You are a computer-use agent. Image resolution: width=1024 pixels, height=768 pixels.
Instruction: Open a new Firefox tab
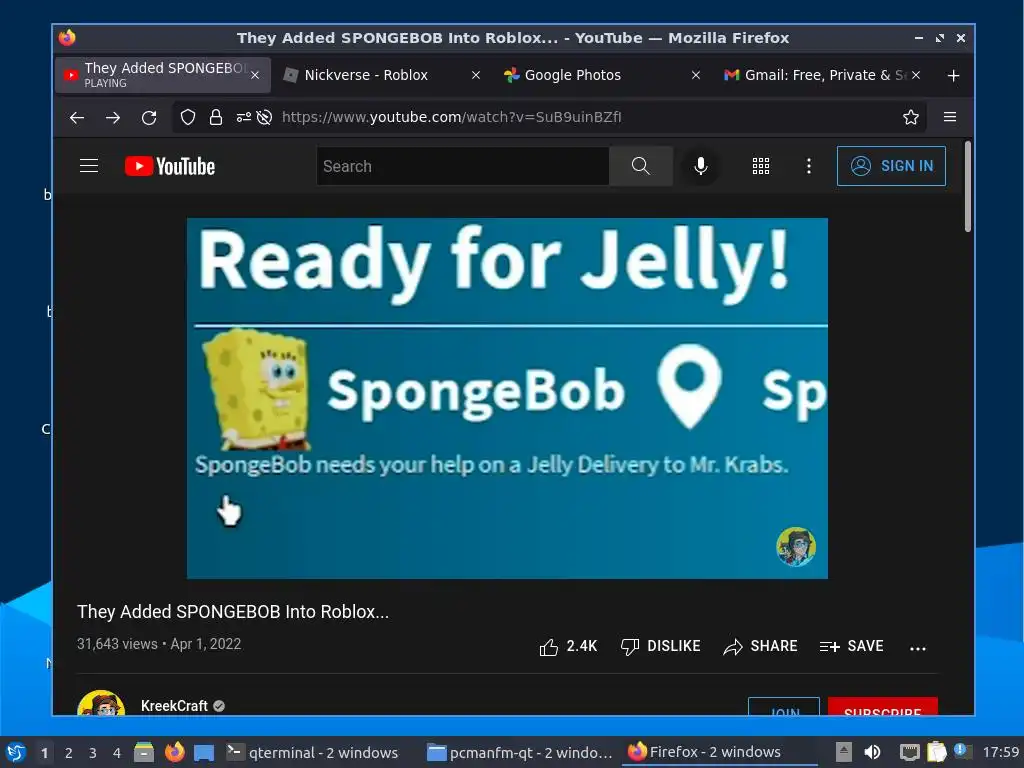[x=953, y=76]
